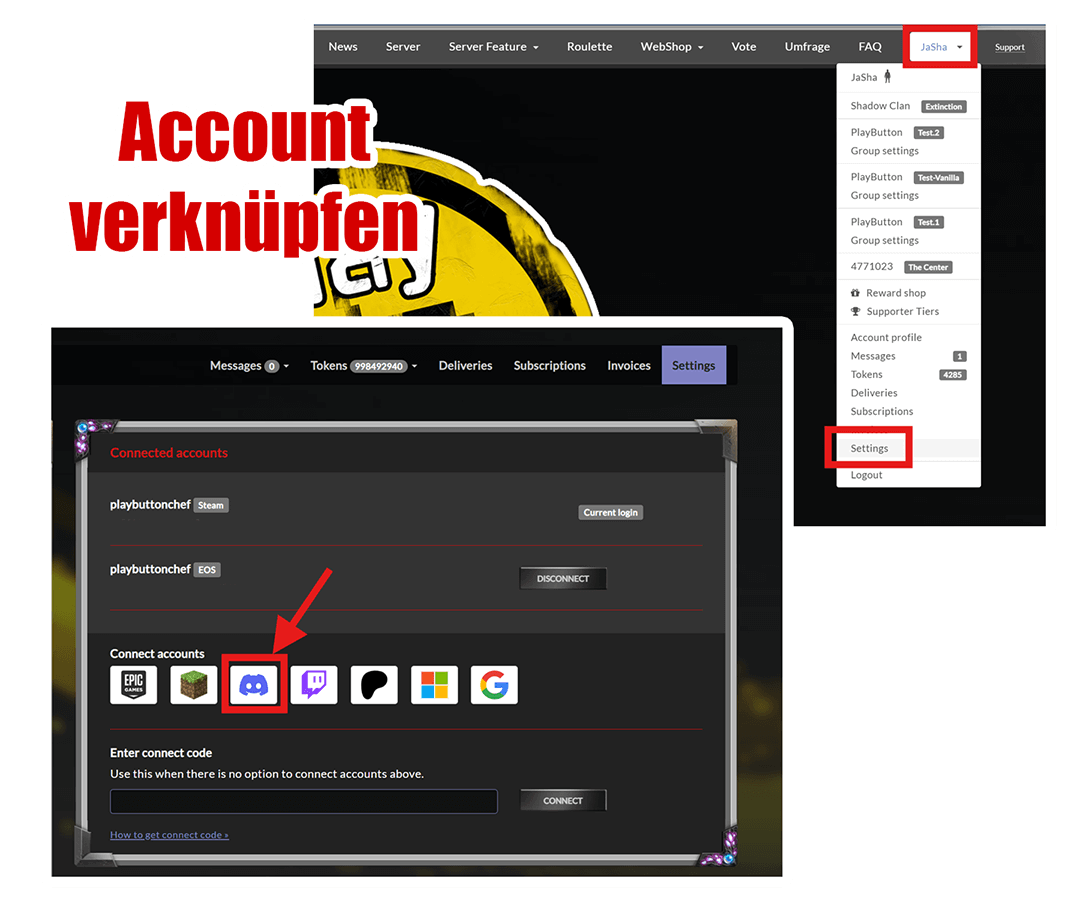
Task: Connect a Patreon account icon
Action: [374, 684]
